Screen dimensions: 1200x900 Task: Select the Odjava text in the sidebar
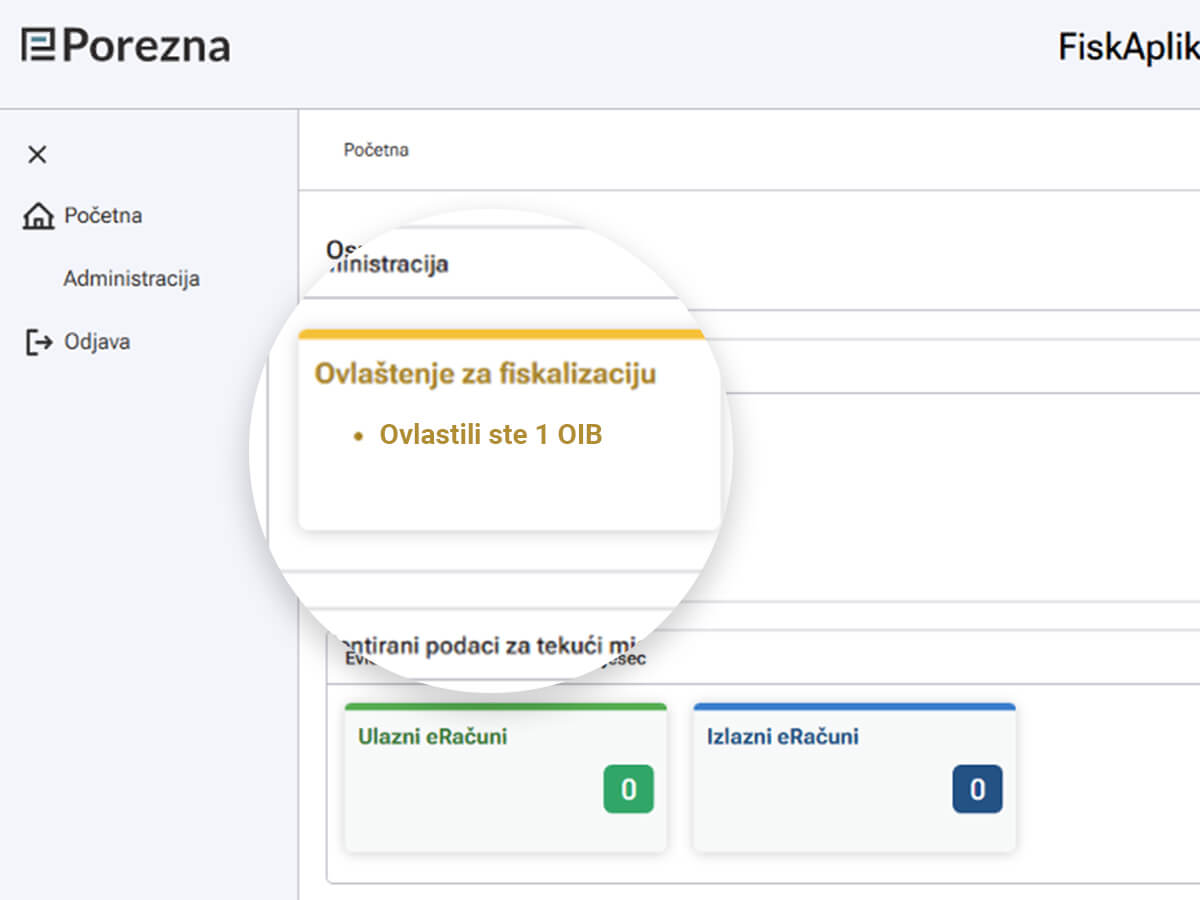click(x=97, y=342)
